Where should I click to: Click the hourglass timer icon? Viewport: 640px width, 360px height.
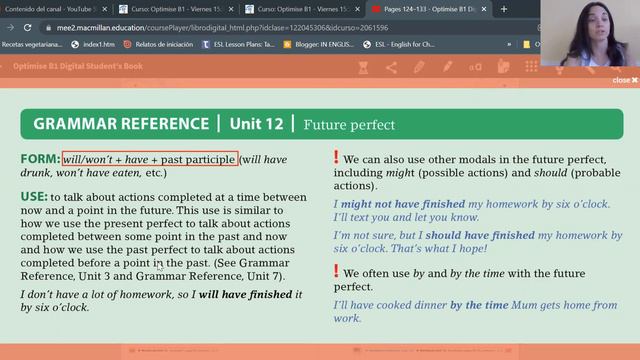point(363,67)
